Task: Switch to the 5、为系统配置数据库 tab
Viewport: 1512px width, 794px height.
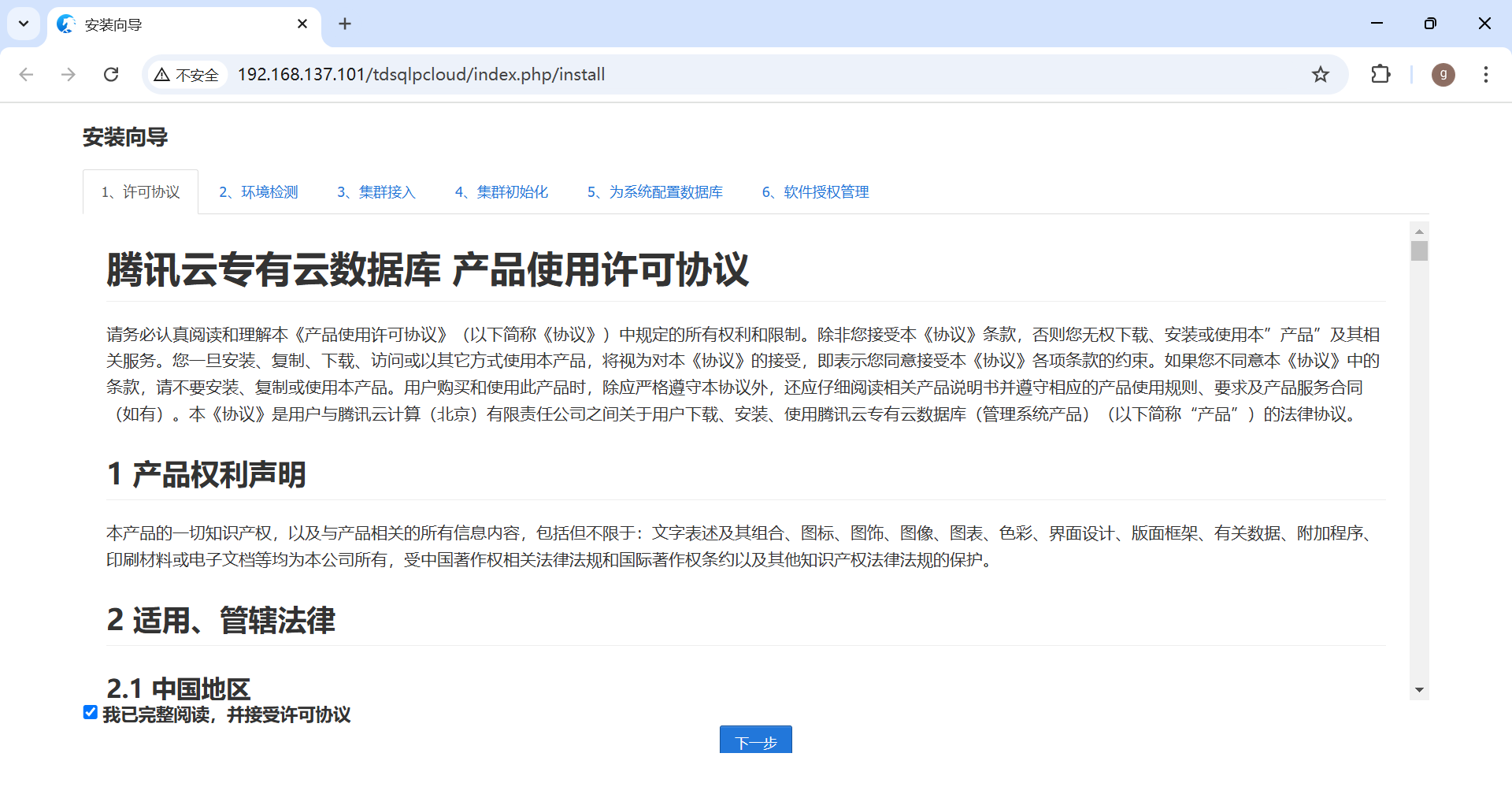Action: pyautogui.click(x=655, y=192)
